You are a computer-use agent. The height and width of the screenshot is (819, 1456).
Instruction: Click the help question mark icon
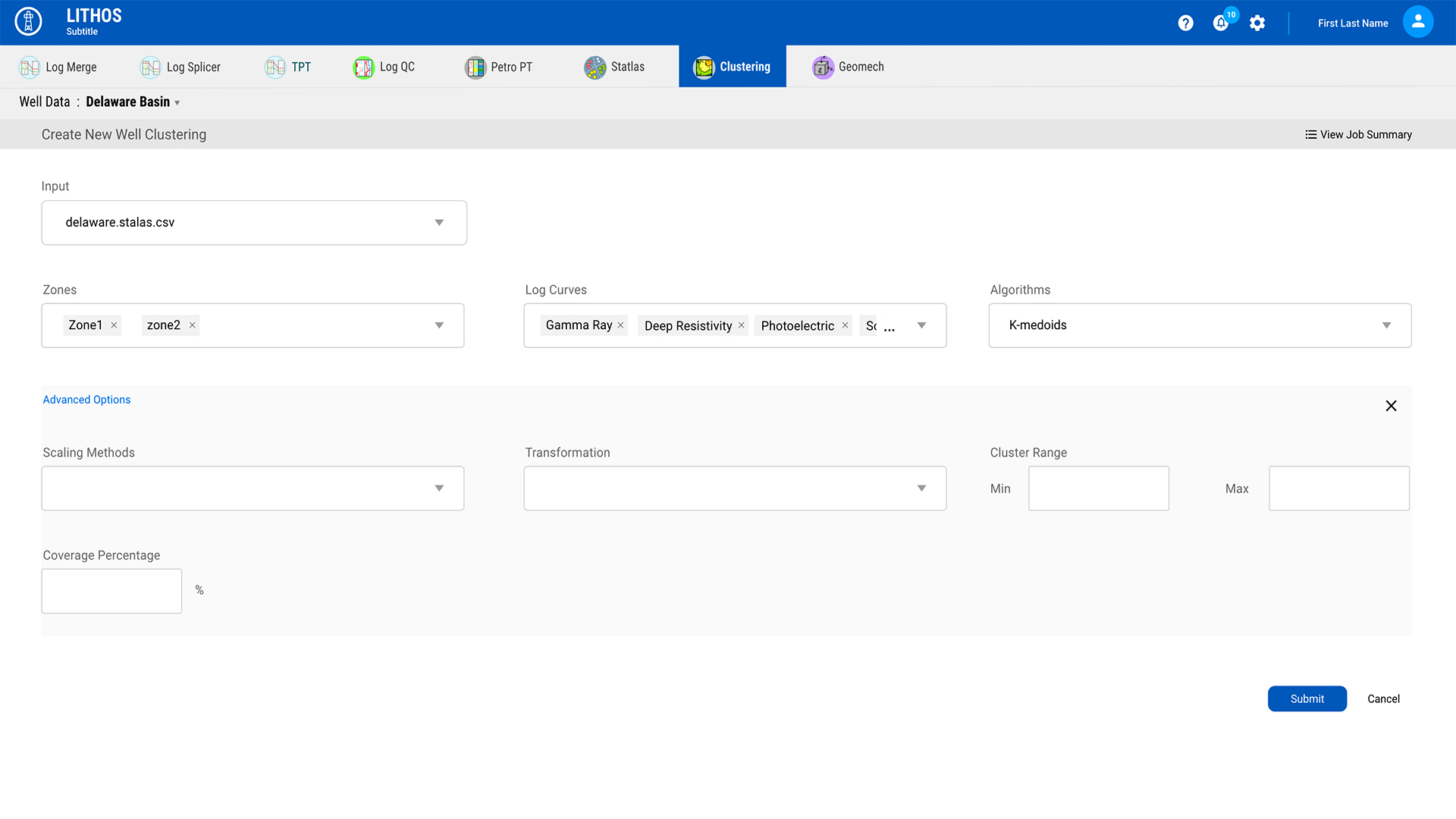point(1185,24)
